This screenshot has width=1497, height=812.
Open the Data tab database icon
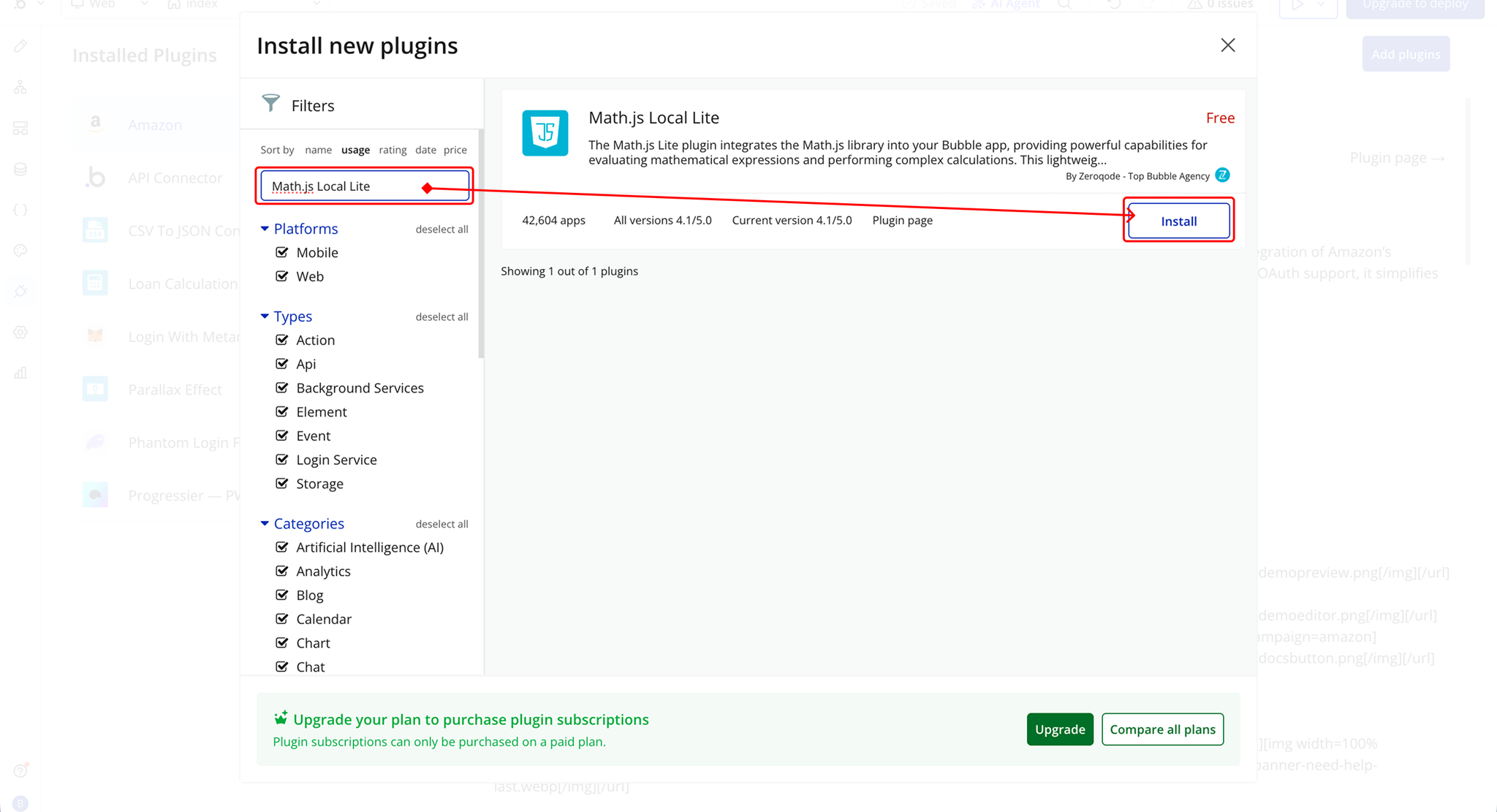(x=20, y=170)
